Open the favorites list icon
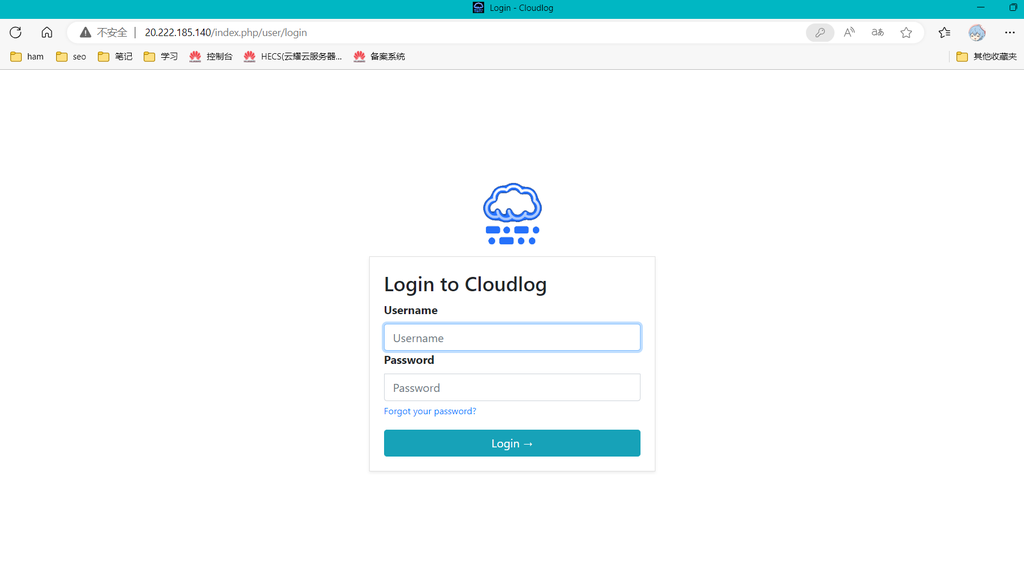The height and width of the screenshot is (583, 1024). tap(944, 33)
